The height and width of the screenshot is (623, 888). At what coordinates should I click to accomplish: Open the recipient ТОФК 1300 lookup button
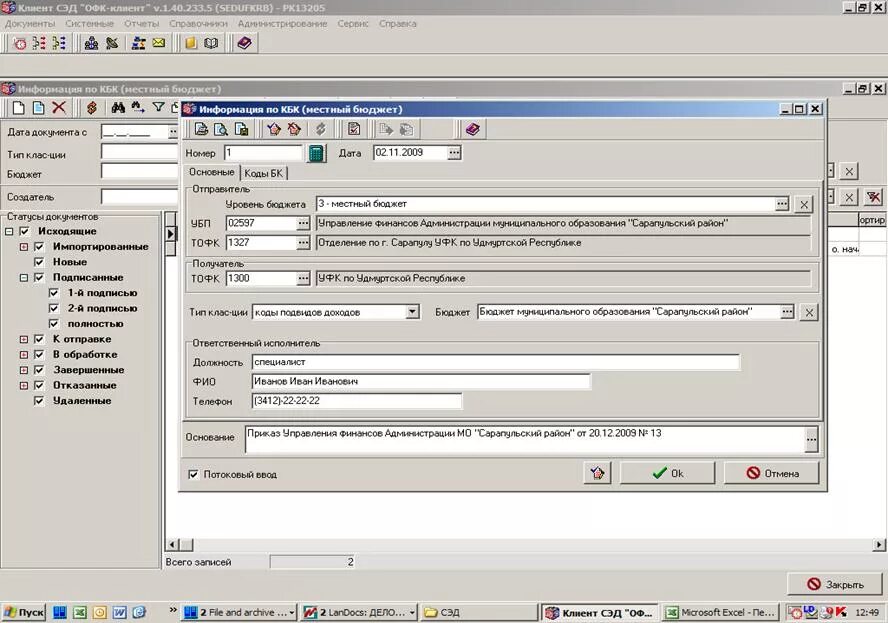pos(304,278)
